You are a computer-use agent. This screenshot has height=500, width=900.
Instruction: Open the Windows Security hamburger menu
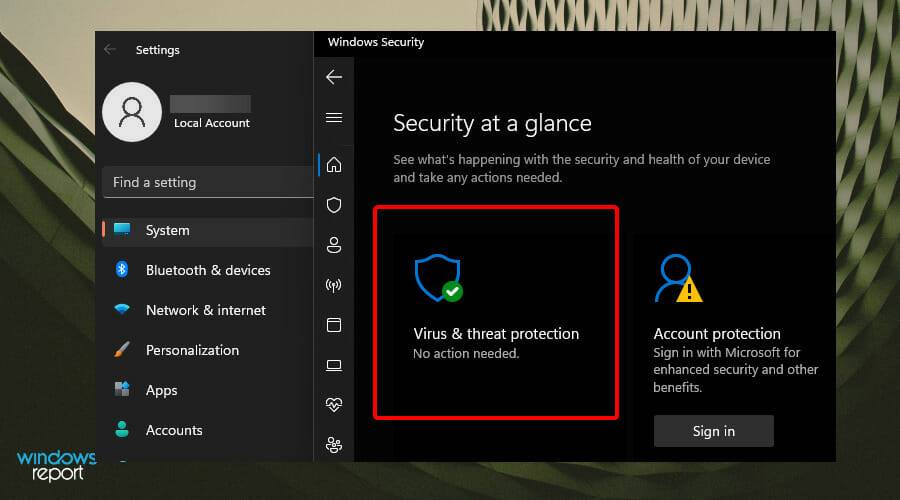(334, 118)
